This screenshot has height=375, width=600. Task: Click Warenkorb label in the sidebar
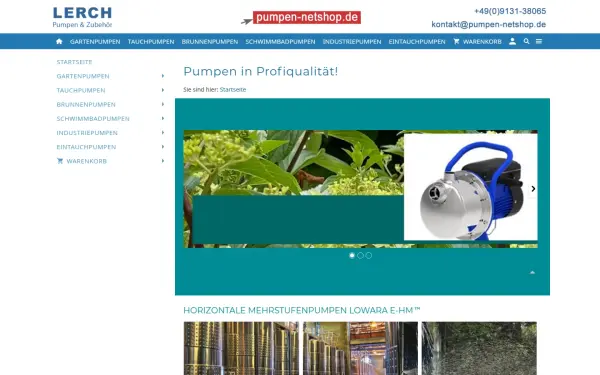point(86,161)
